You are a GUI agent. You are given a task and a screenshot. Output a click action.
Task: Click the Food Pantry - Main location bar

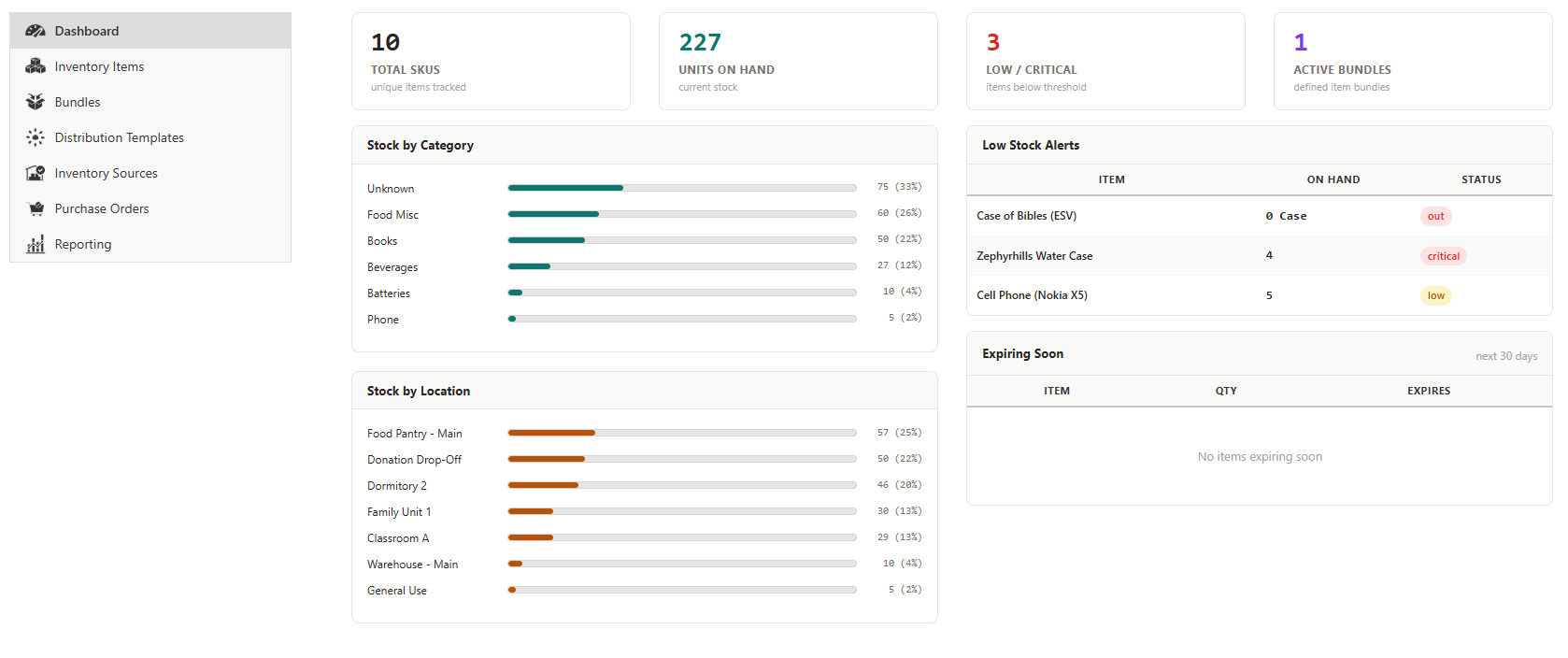coord(682,433)
